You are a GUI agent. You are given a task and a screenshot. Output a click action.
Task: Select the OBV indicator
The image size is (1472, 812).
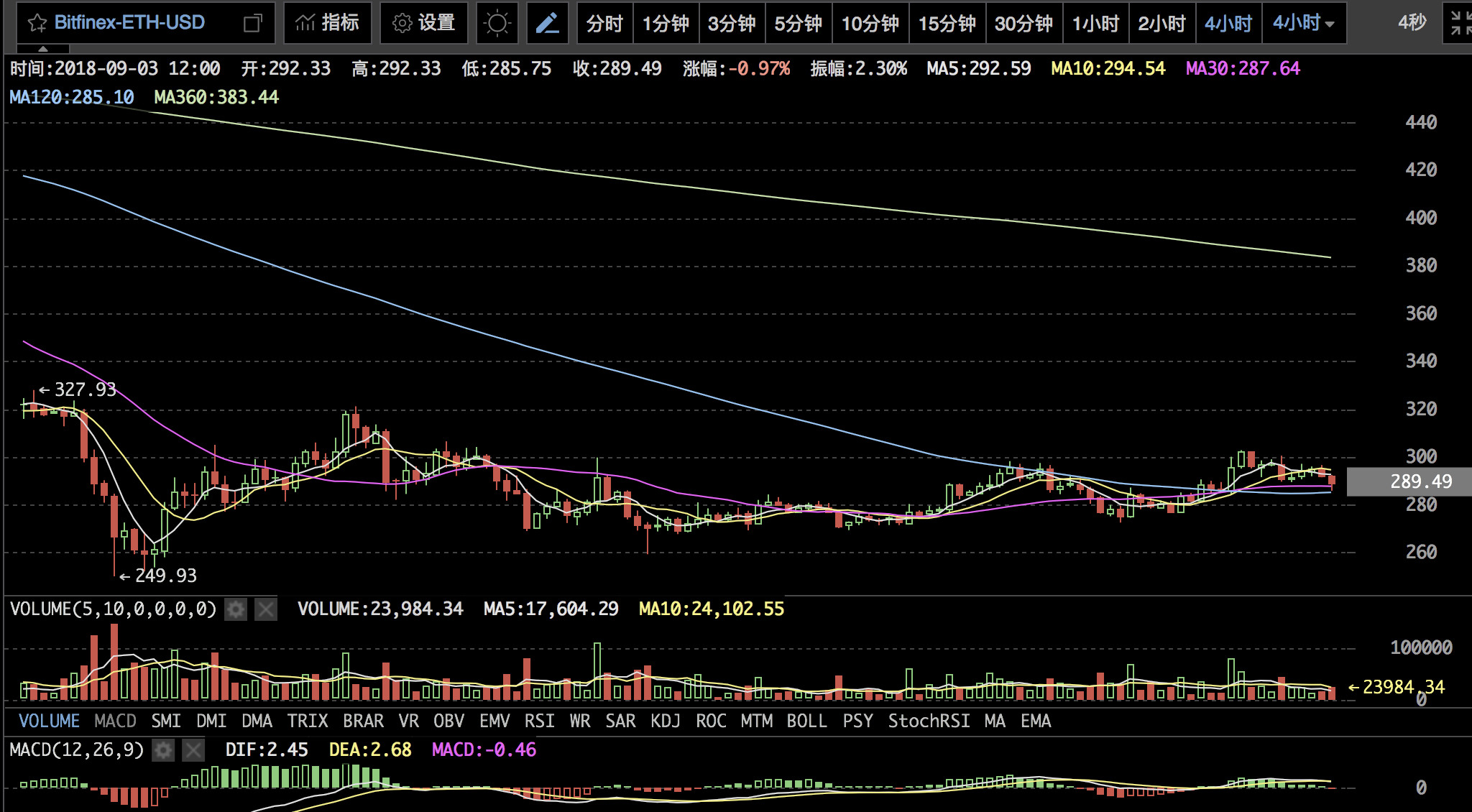coord(449,721)
